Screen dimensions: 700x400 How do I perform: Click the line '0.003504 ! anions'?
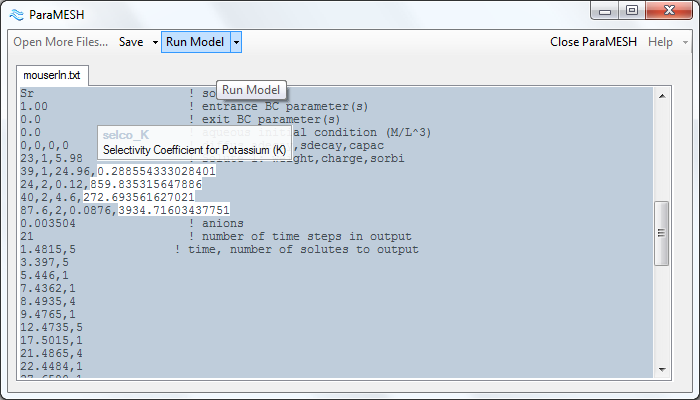[132, 223]
